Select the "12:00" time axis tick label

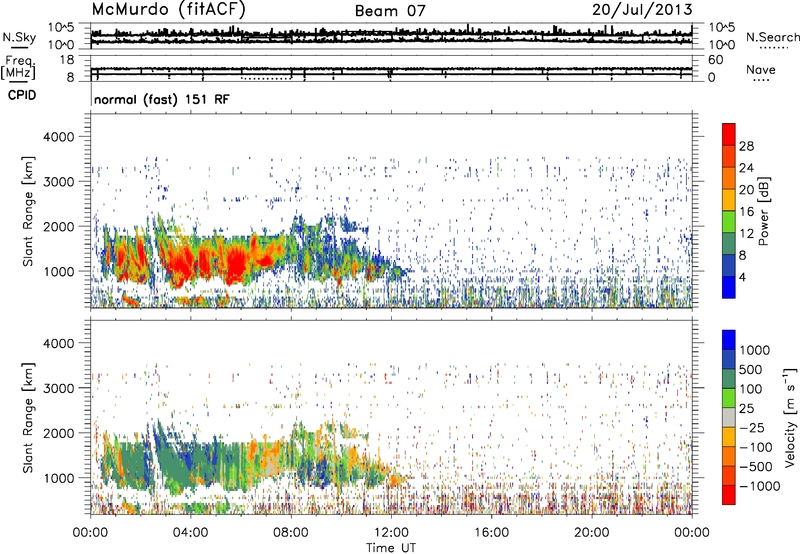tap(391, 533)
